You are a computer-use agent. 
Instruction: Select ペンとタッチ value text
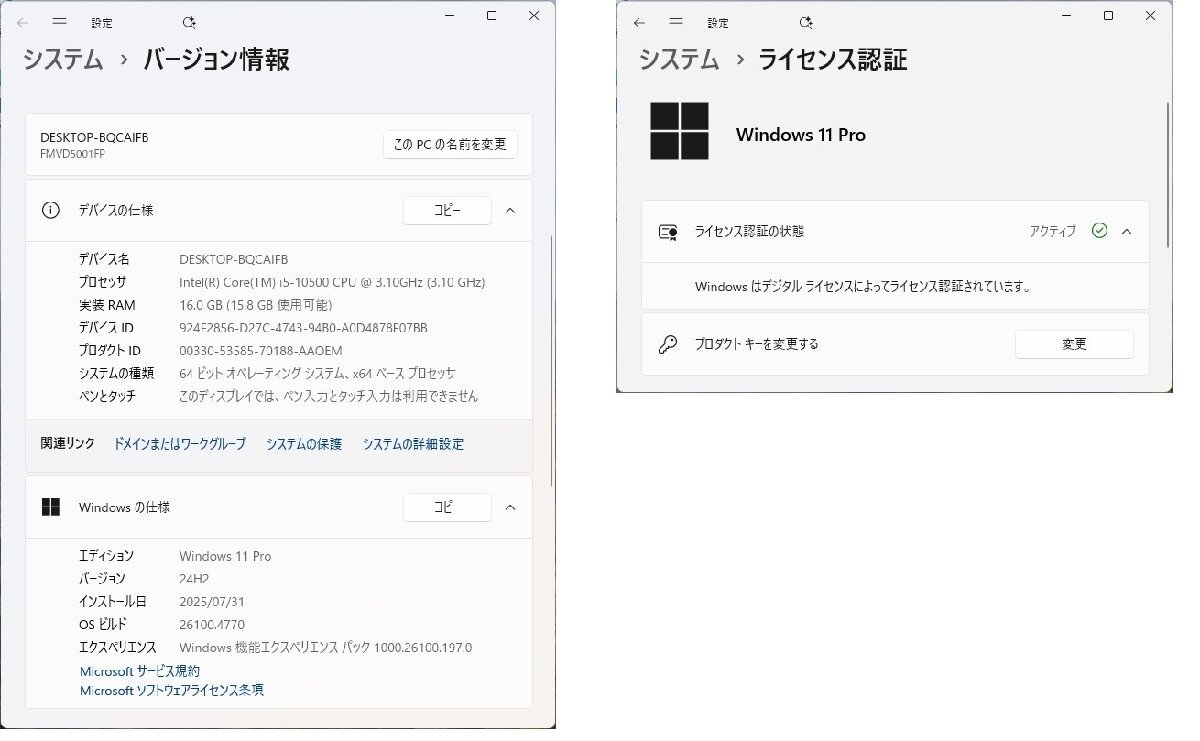[x=329, y=396]
